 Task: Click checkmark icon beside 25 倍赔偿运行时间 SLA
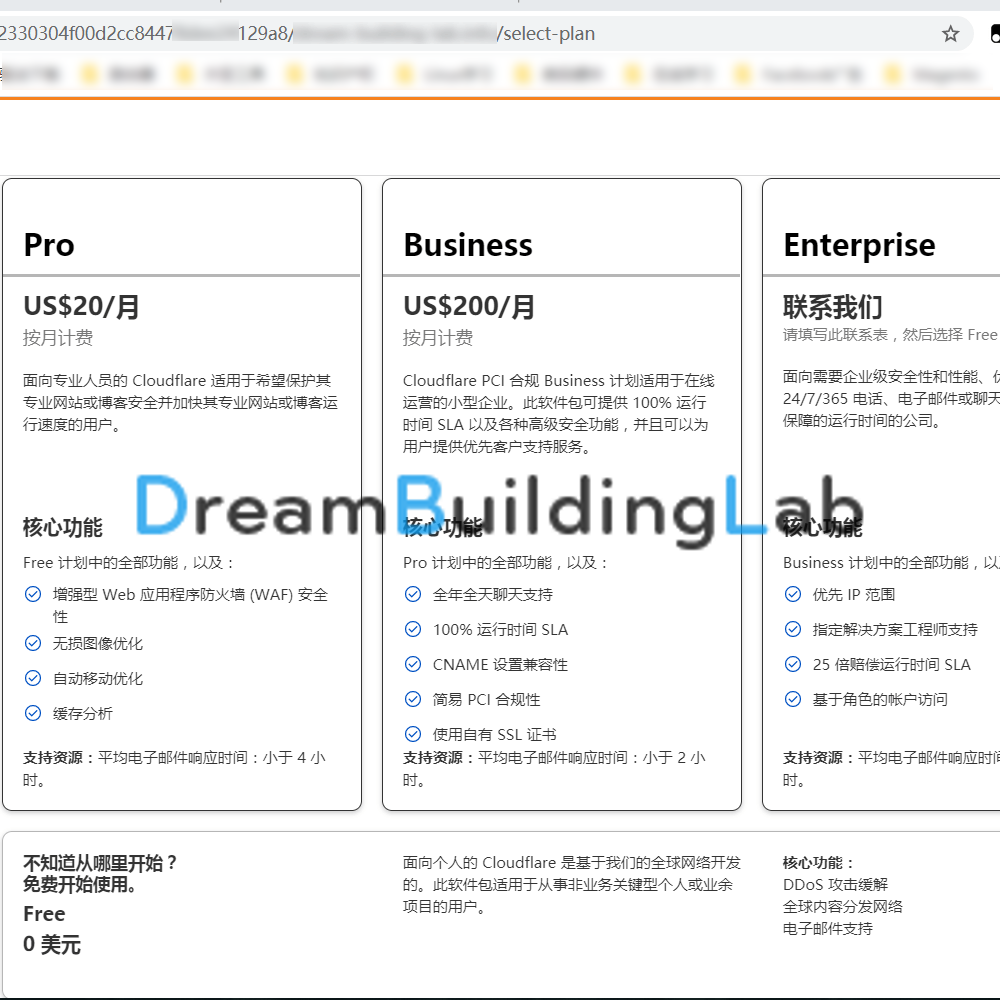pos(793,665)
